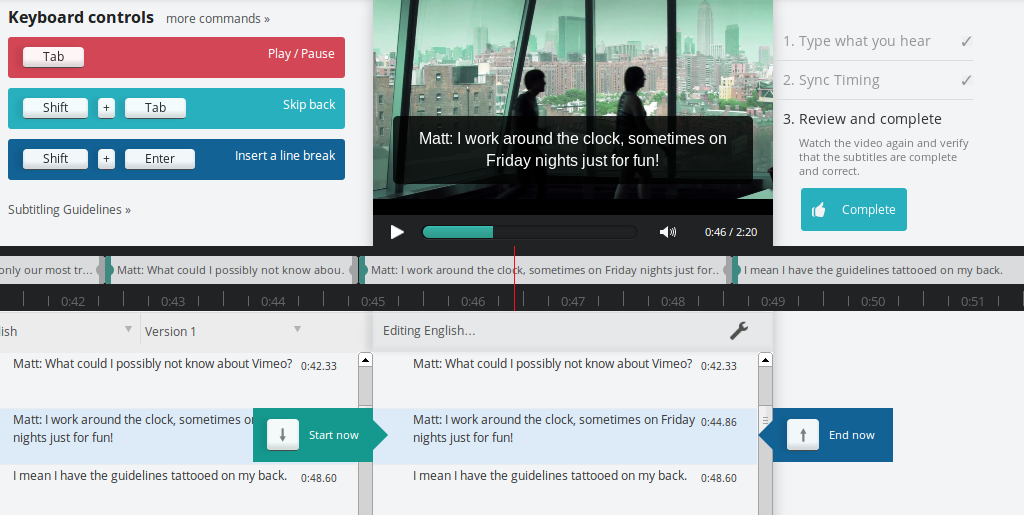Click the Complete button

853,210
